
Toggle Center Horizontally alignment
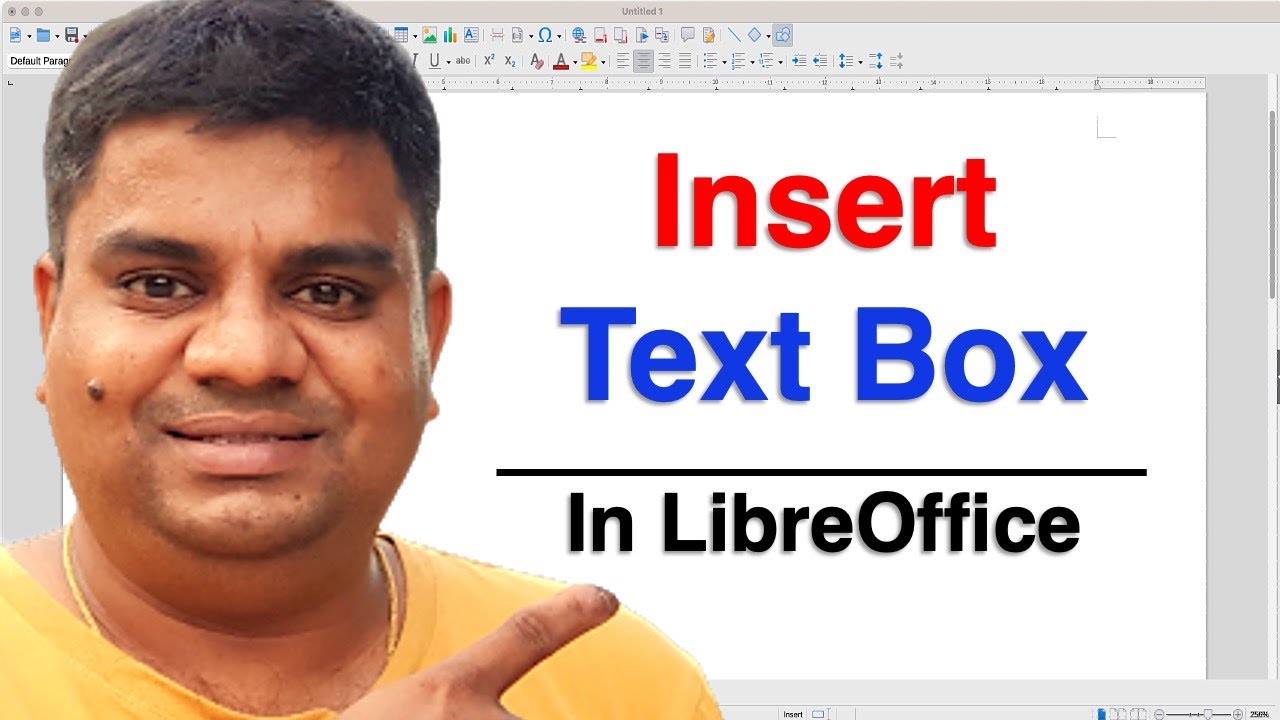coord(643,61)
